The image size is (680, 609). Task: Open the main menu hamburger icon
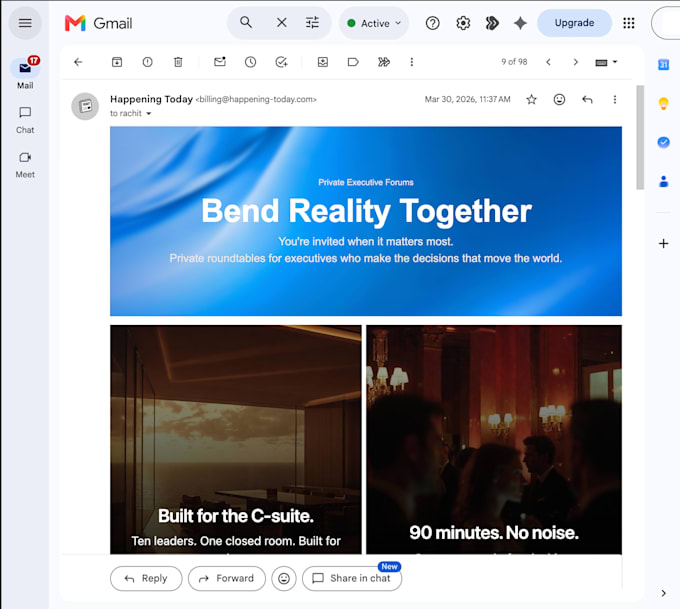tap(25, 23)
